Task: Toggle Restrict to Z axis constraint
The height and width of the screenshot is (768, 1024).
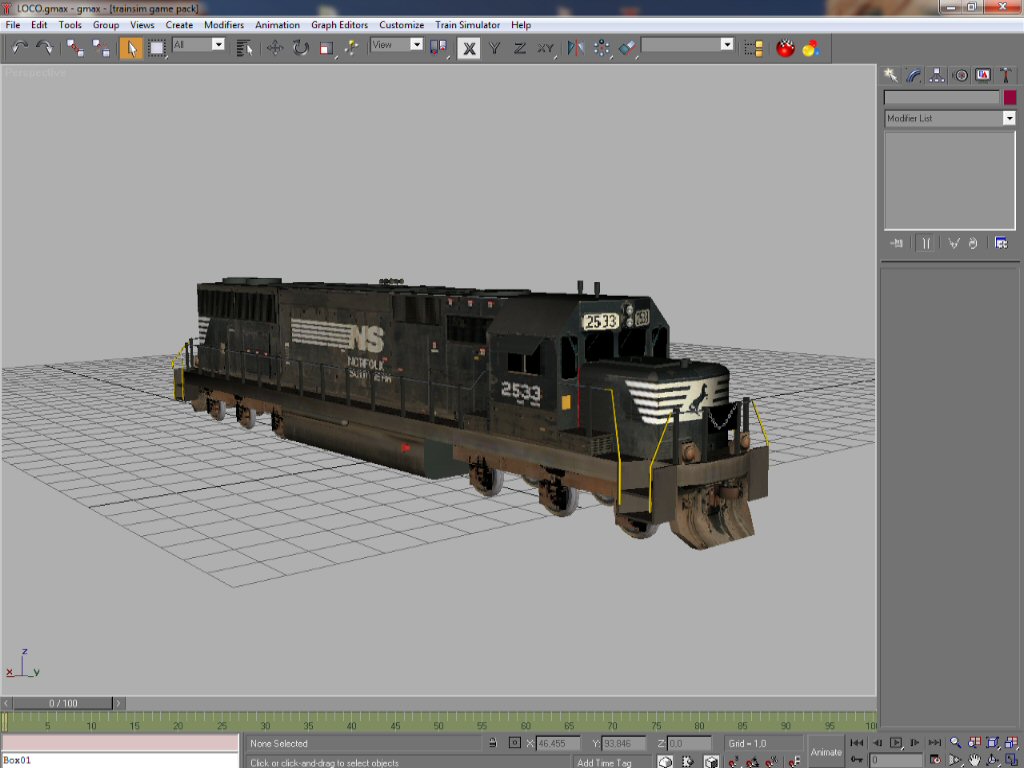Action: click(x=520, y=48)
